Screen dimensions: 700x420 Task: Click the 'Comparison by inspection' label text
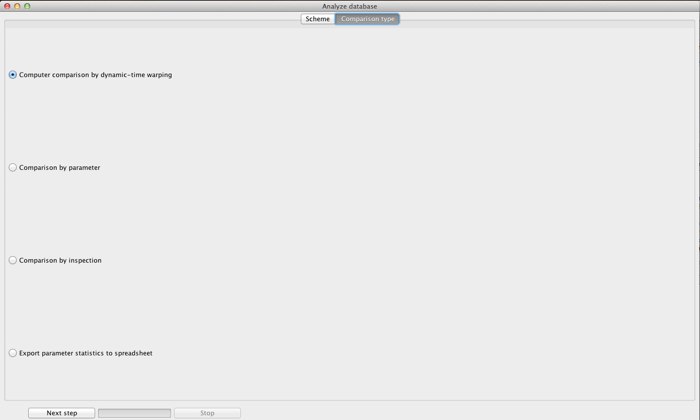60,260
